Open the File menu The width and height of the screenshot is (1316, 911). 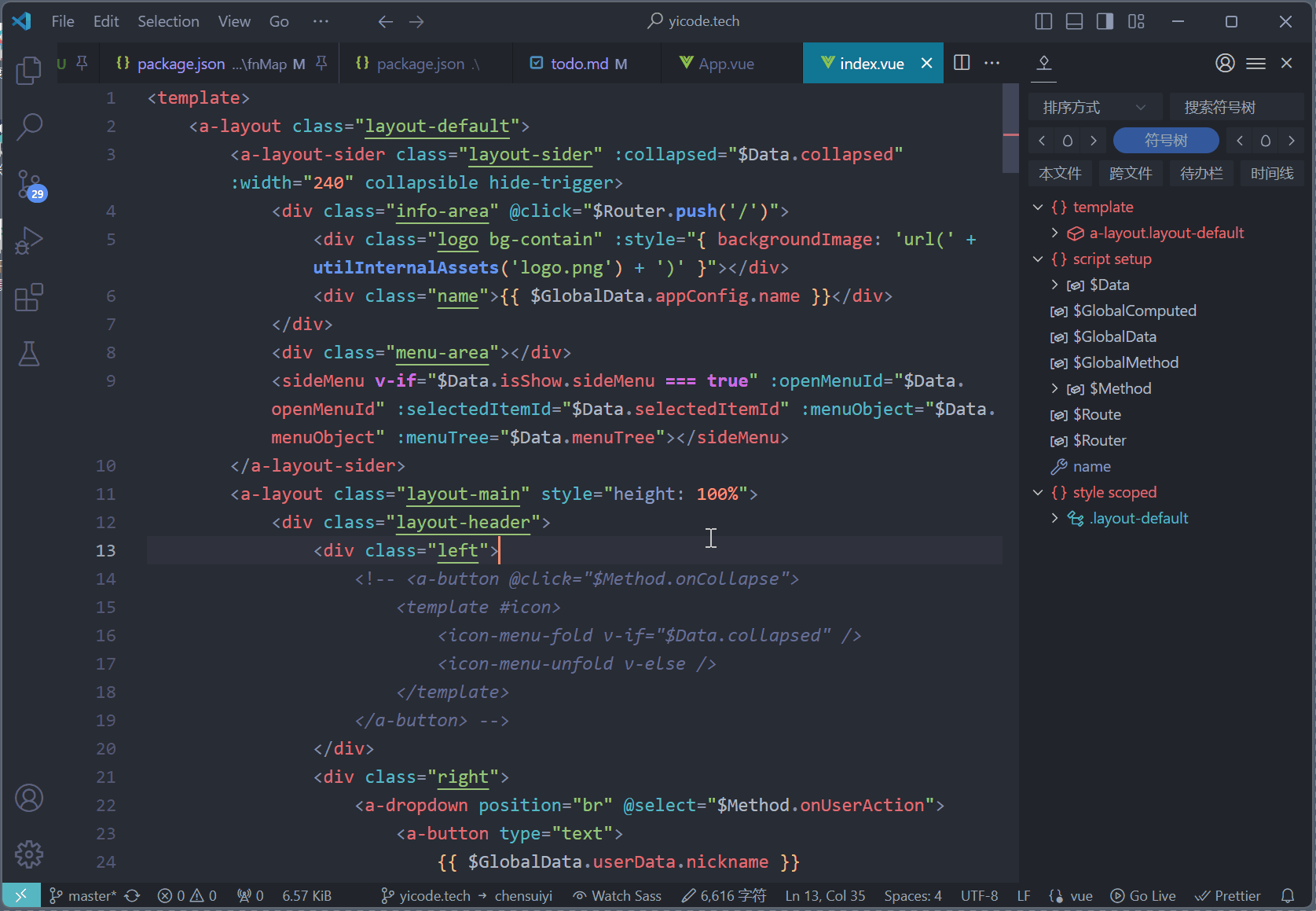pyautogui.click(x=63, y=22)
